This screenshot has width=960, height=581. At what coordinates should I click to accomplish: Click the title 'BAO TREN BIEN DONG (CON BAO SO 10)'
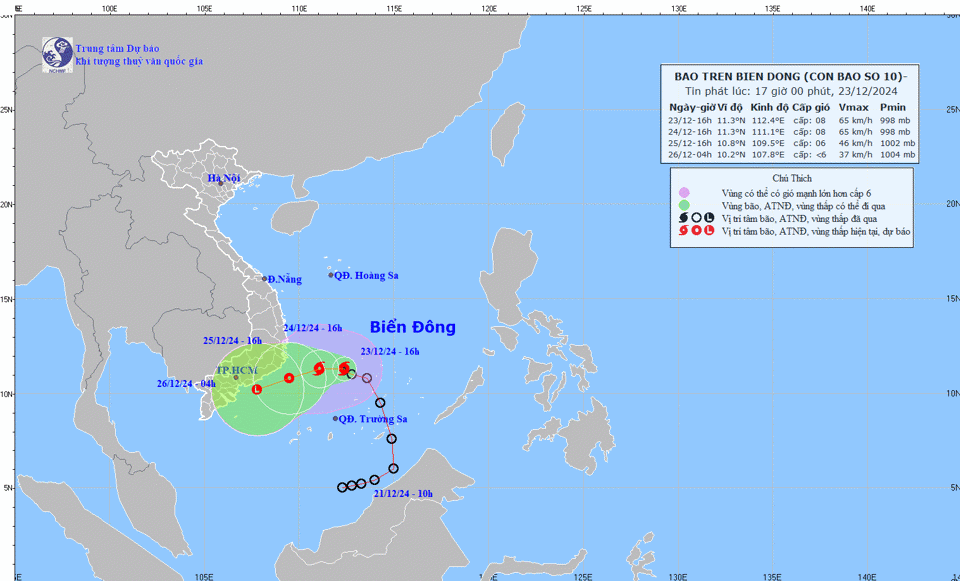click(789, 77)
